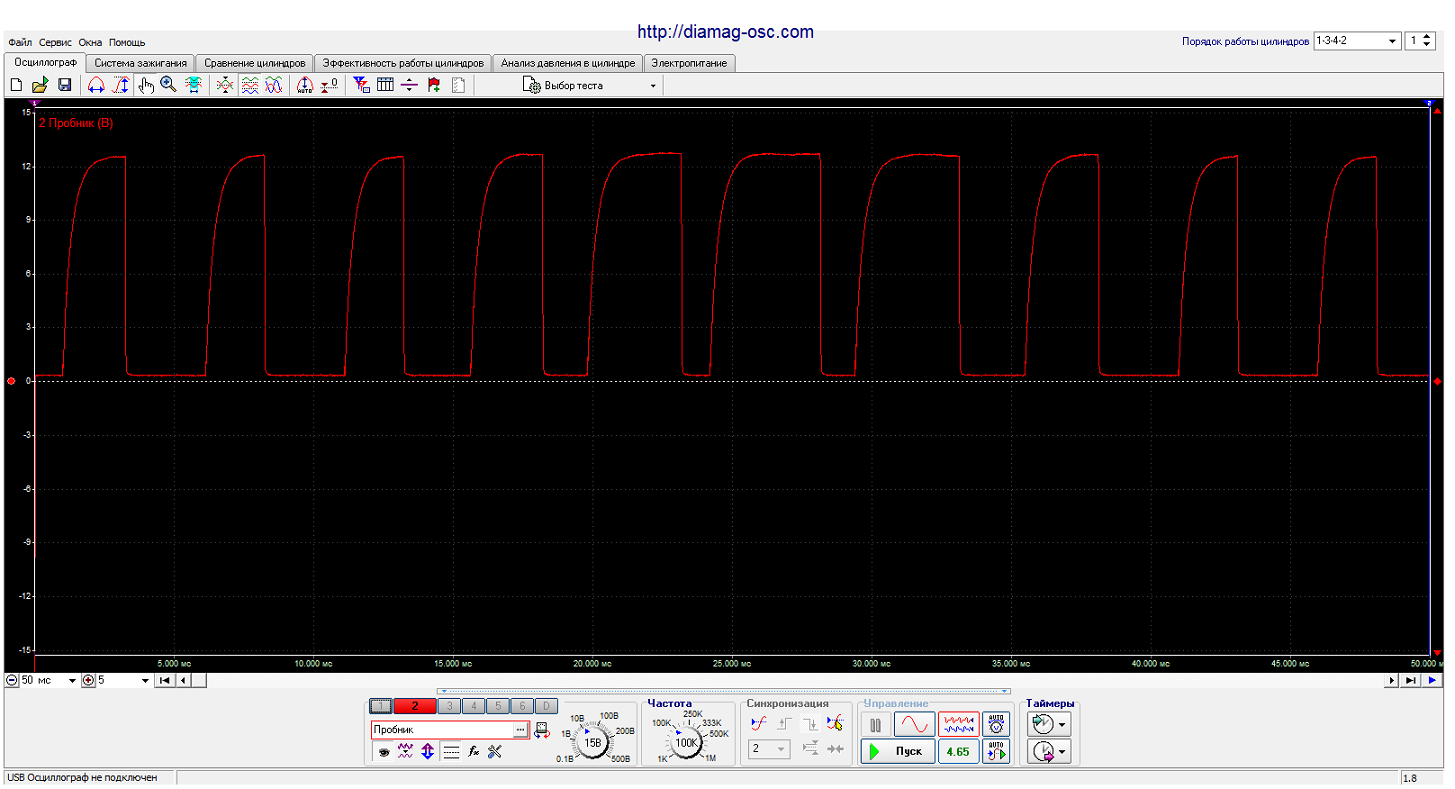Image resolution: width=1455 pixels, height=789 pixels.
Task: Open the Сервис menu
Action: pyautogui.click(x=55, y=42)
